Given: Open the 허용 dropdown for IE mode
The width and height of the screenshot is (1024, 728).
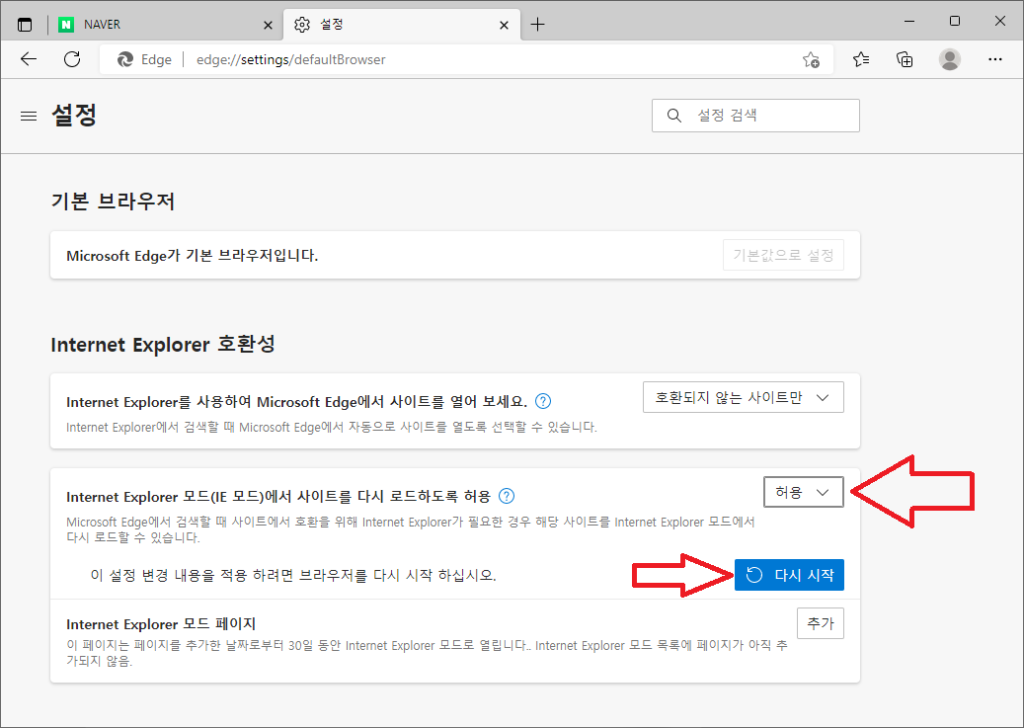Looking at the screenshot, I should [x=803, y=492].
